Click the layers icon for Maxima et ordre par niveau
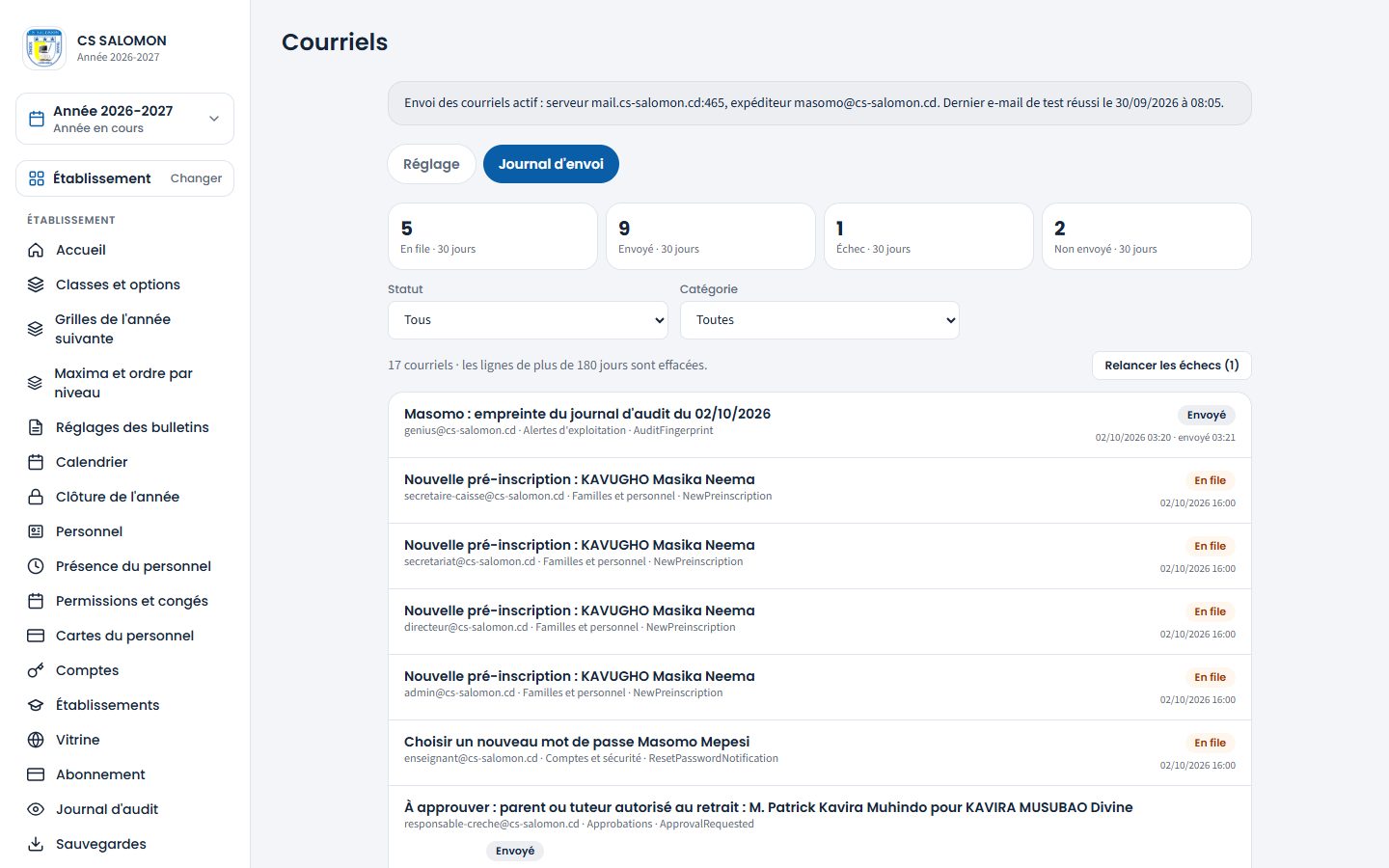 click(x=36, y=383)
